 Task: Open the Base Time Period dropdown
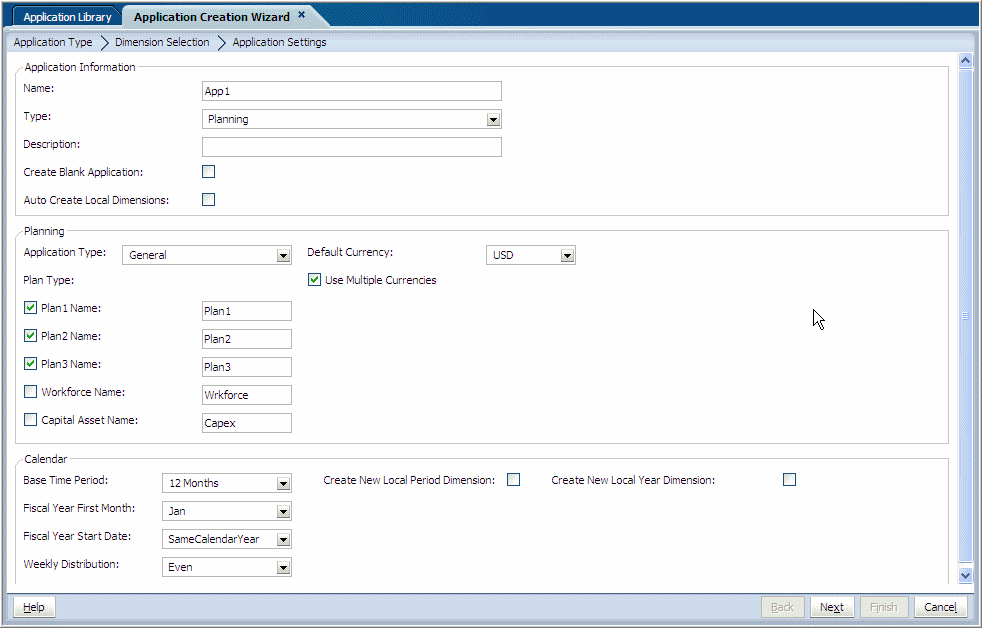click(x=283, y=483)
